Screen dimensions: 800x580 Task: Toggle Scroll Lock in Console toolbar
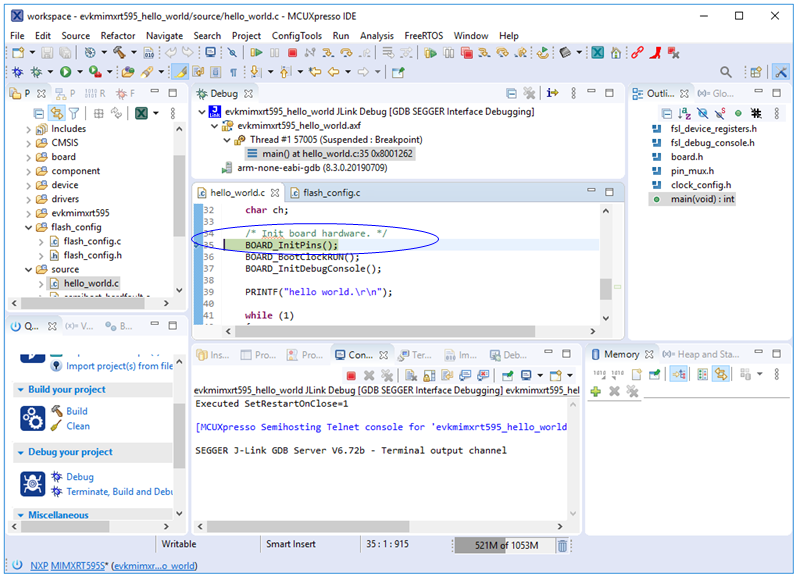[x=429, y=376]
